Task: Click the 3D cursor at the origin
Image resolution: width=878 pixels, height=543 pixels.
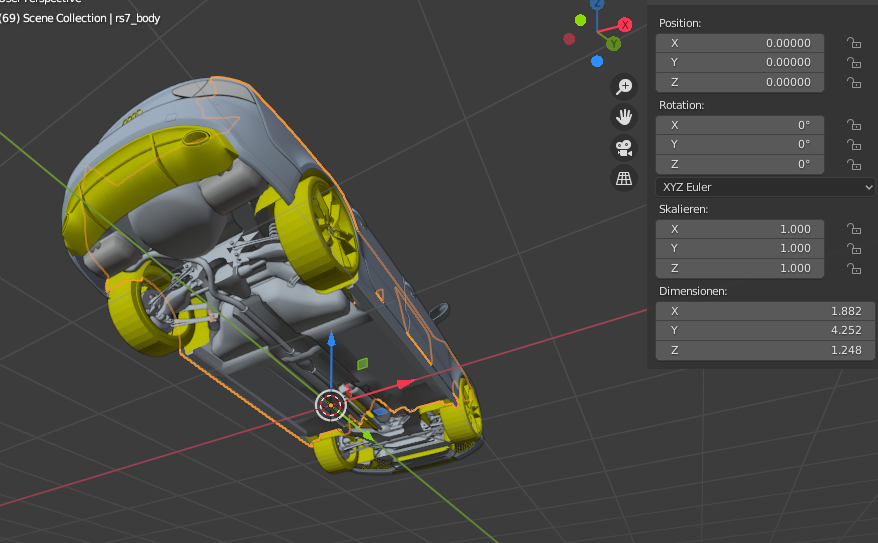Action: 330,405
